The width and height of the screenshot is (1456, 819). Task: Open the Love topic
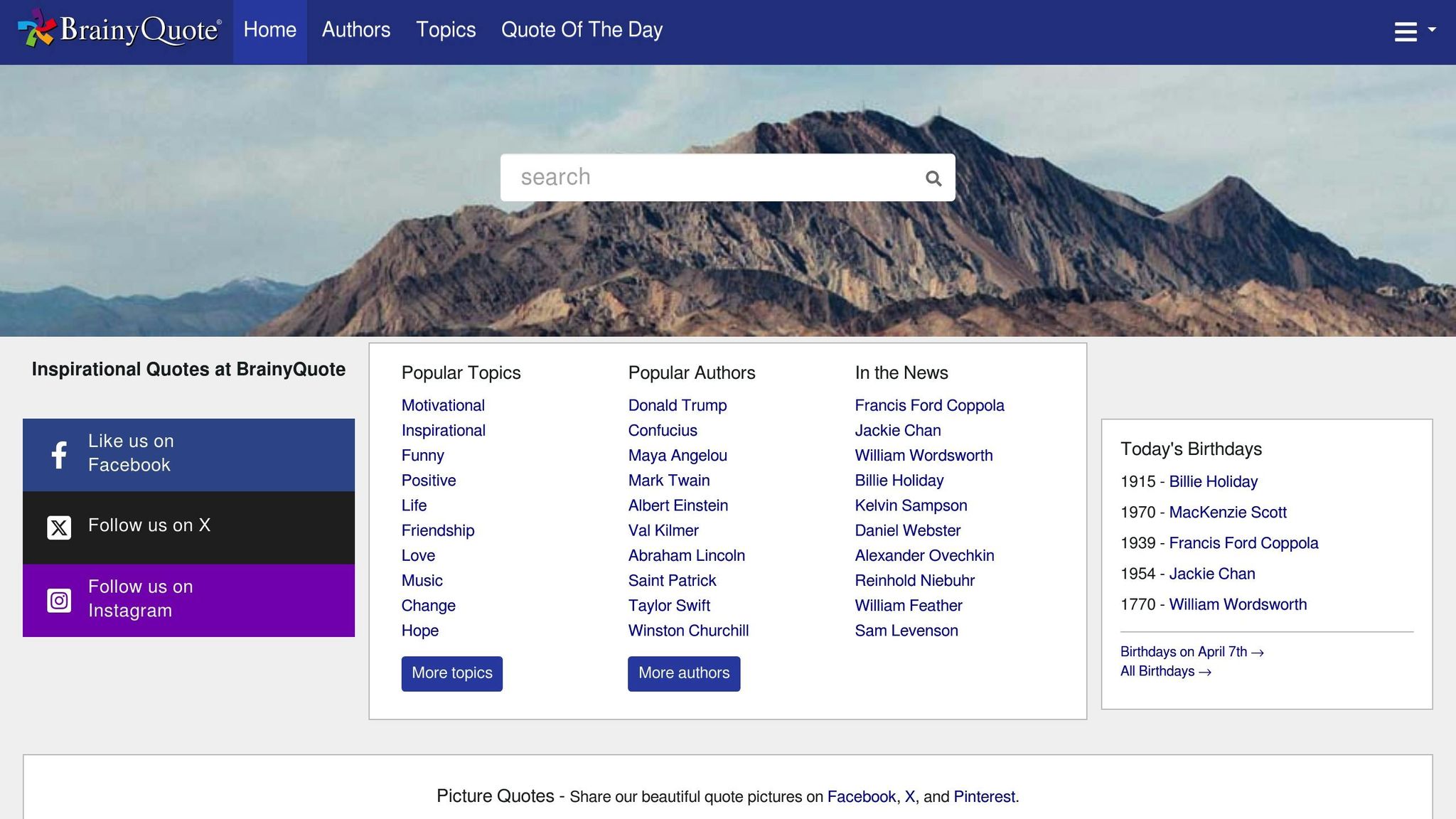418,555
